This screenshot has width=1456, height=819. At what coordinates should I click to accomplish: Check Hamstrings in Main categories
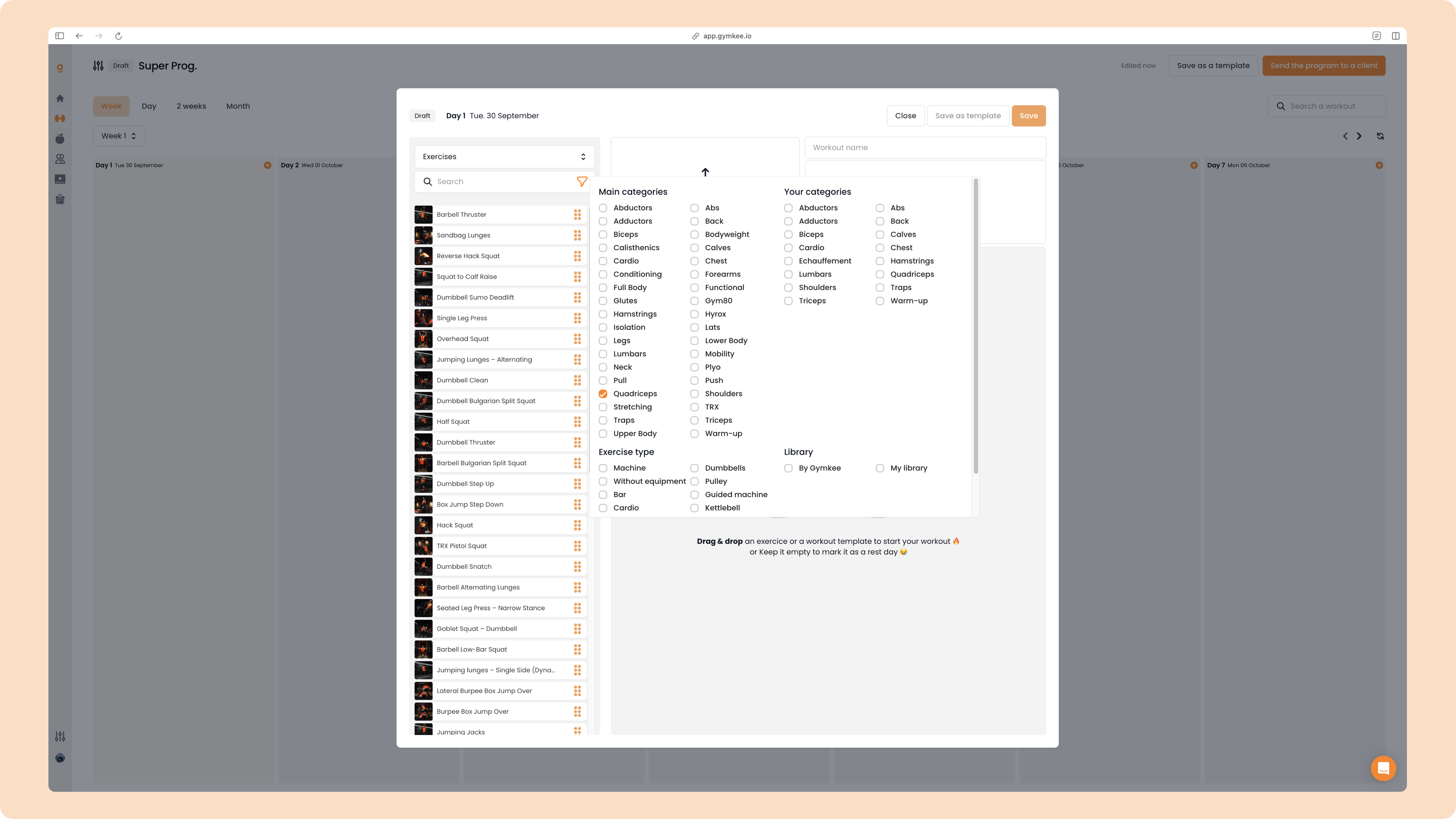pyautogui.click(x=603, y=314)
